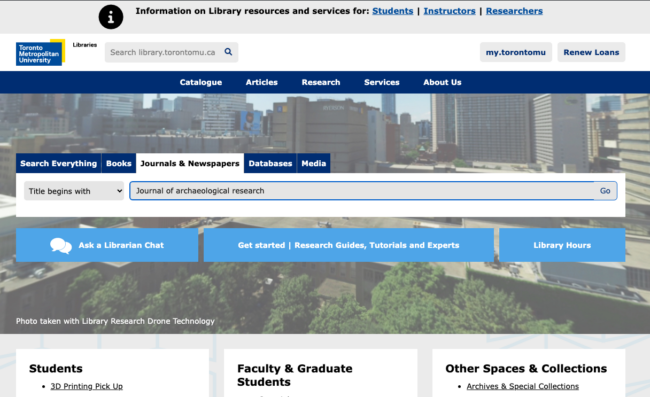Click the Toronto Metropolitan University logo
This screenshot has width=650, height=397.
40,53
